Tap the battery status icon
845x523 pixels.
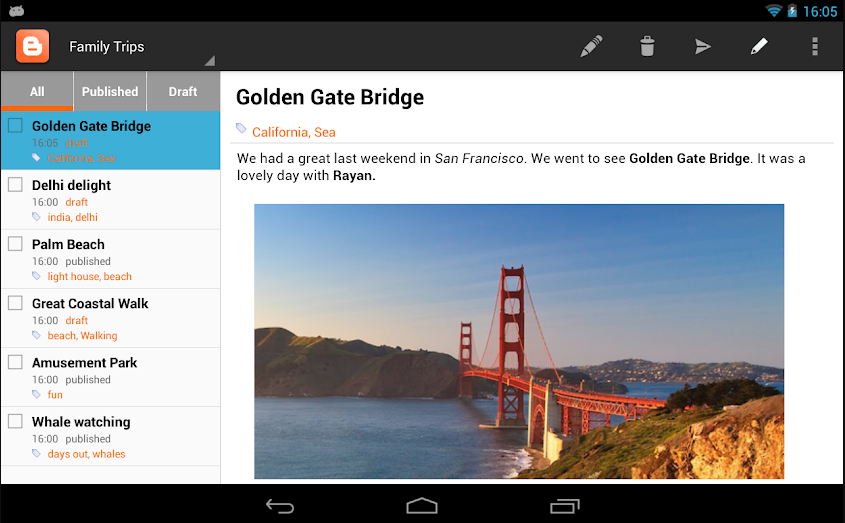792,11
